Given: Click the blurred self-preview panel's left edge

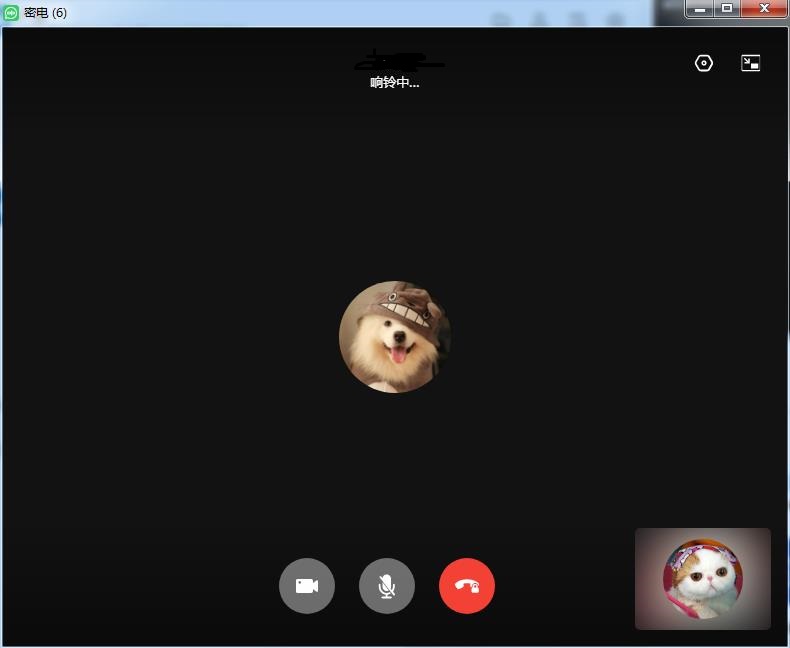Looking at the screenshot, I should coord(641,579).
